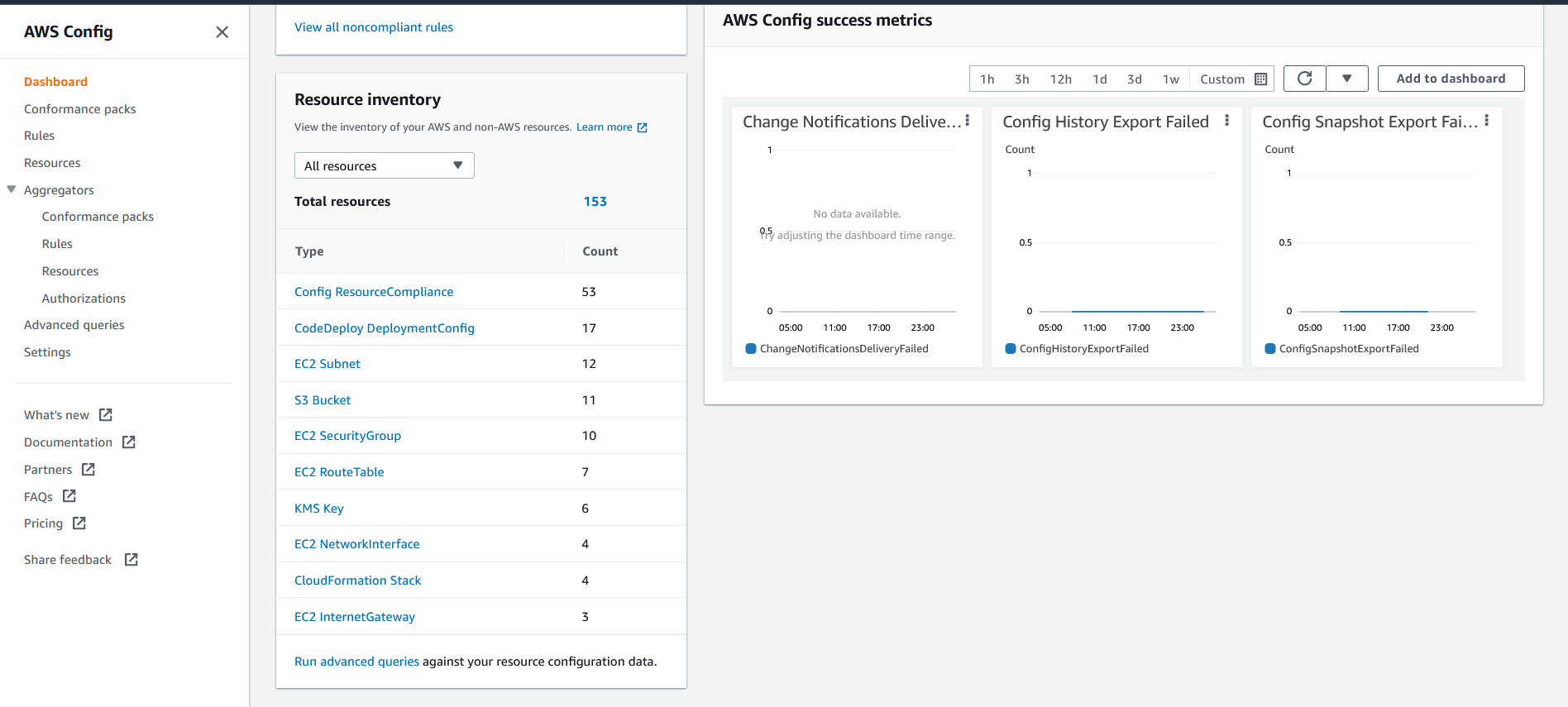Open the Documentation link
Image resolution: width=1568 pixels, height=707 pixels.
point(68,442)
